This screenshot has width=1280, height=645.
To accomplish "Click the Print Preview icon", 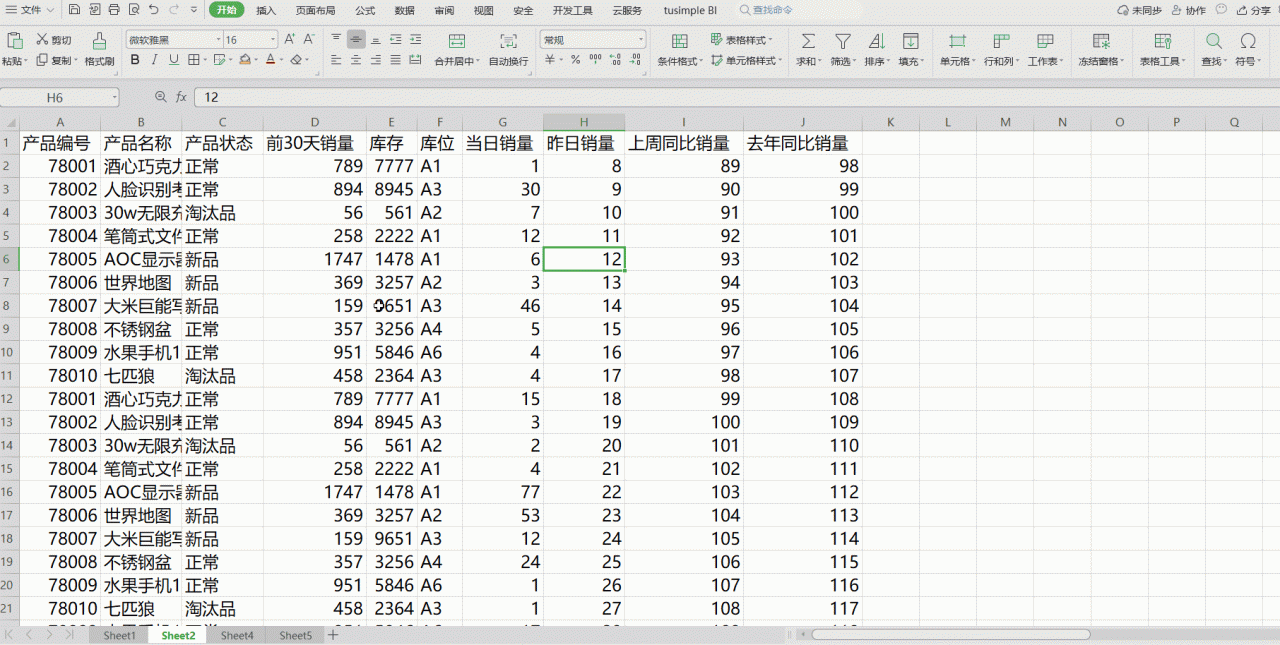I will (x=133, y=10).
